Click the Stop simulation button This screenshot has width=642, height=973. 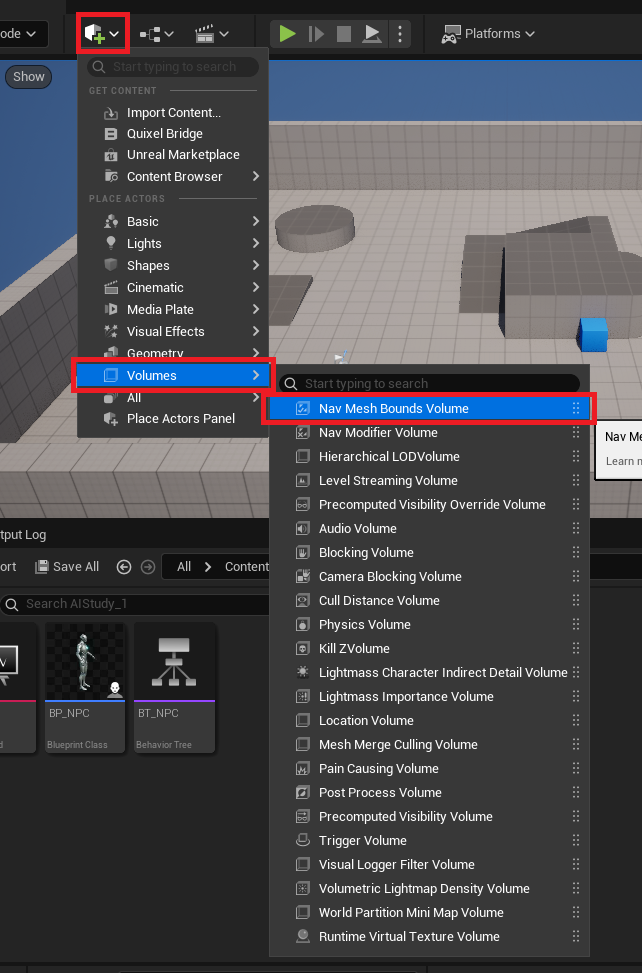tap(344, 34)
